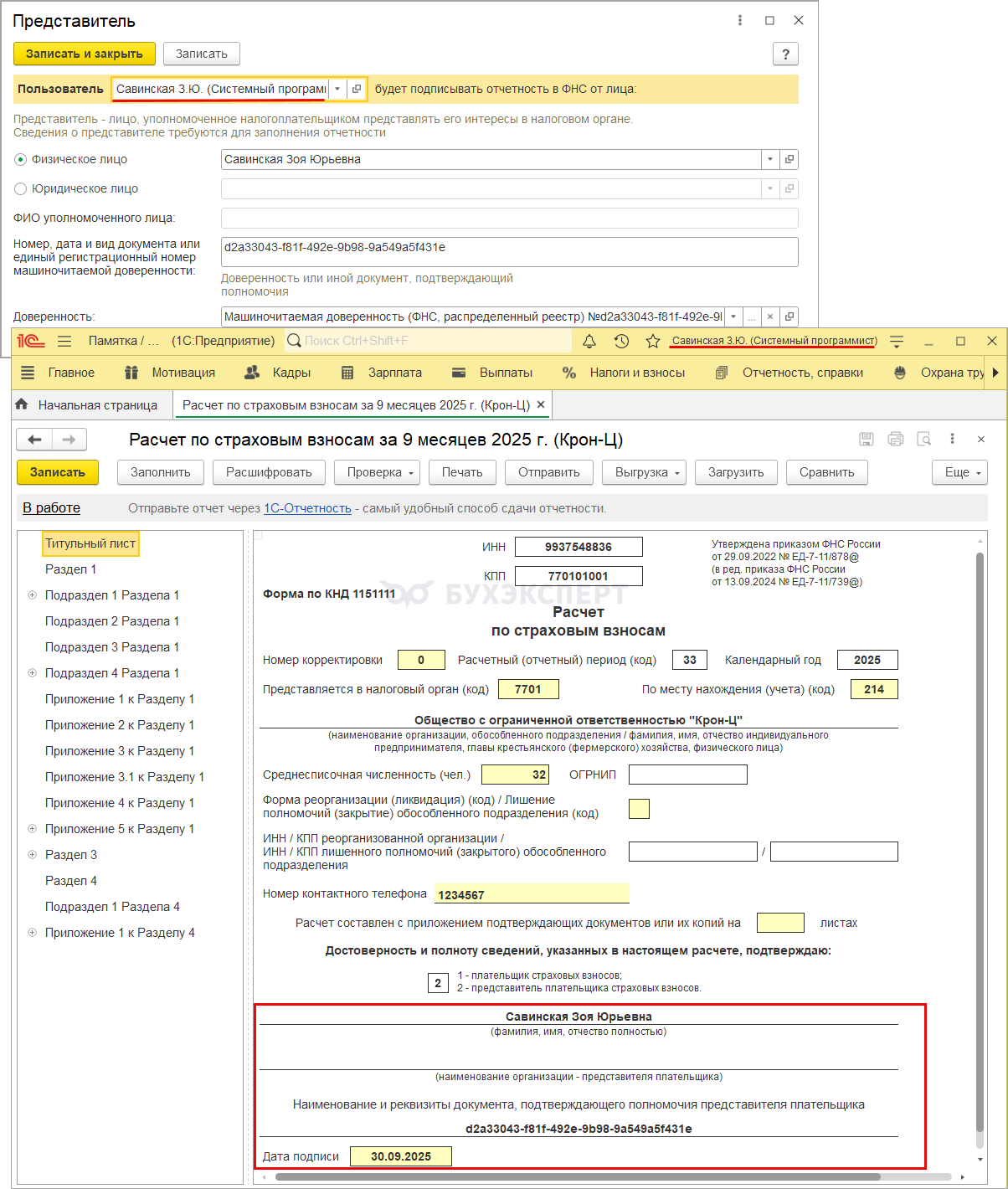
Task: Go to home page icon
Action: point(23,404)
